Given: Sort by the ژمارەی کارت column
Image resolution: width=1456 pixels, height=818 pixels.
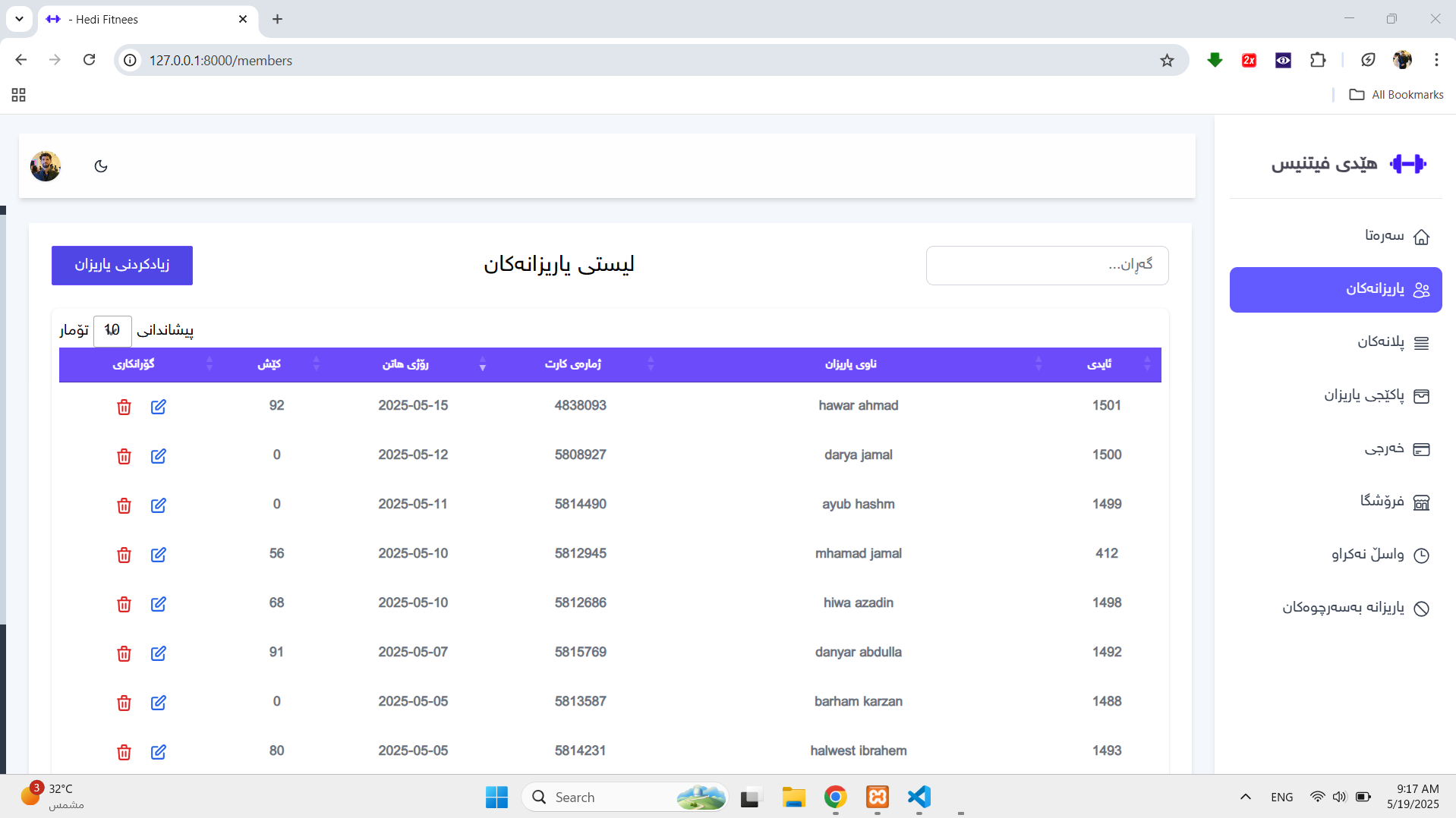Looking at the screenshot, I should (572, 364).
